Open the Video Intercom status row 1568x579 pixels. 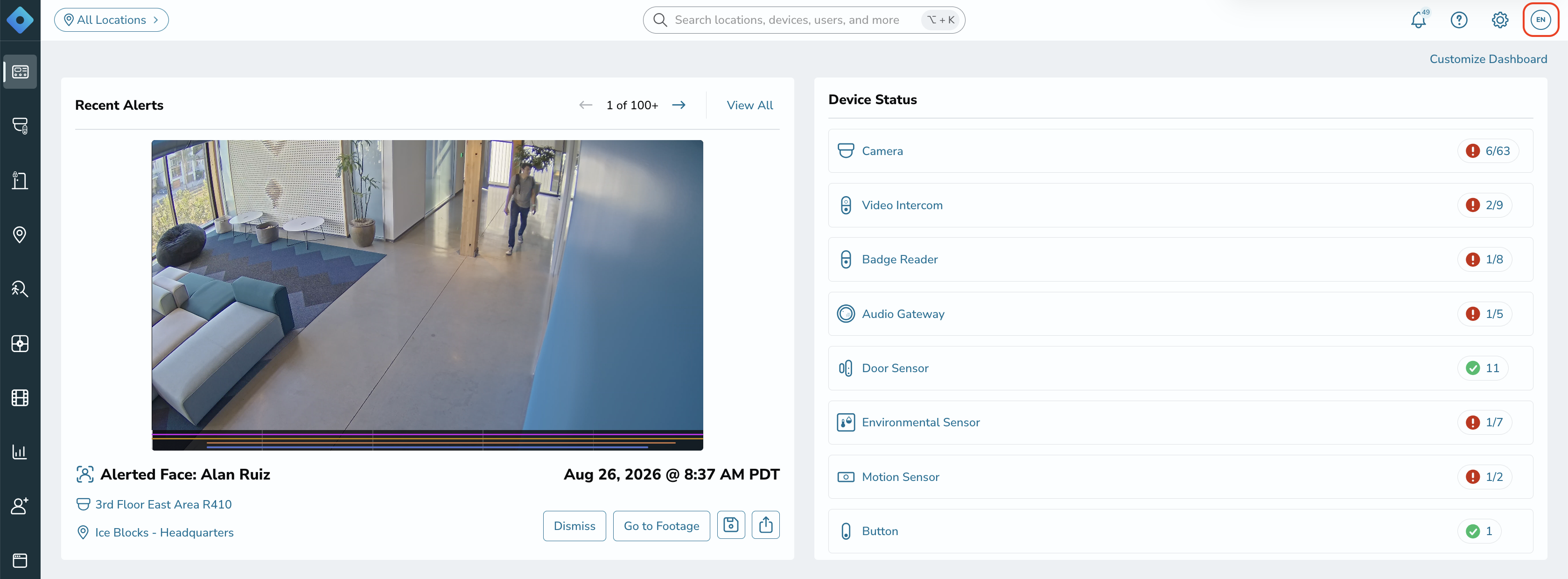pyautogui.click(x=1180, y=205)
